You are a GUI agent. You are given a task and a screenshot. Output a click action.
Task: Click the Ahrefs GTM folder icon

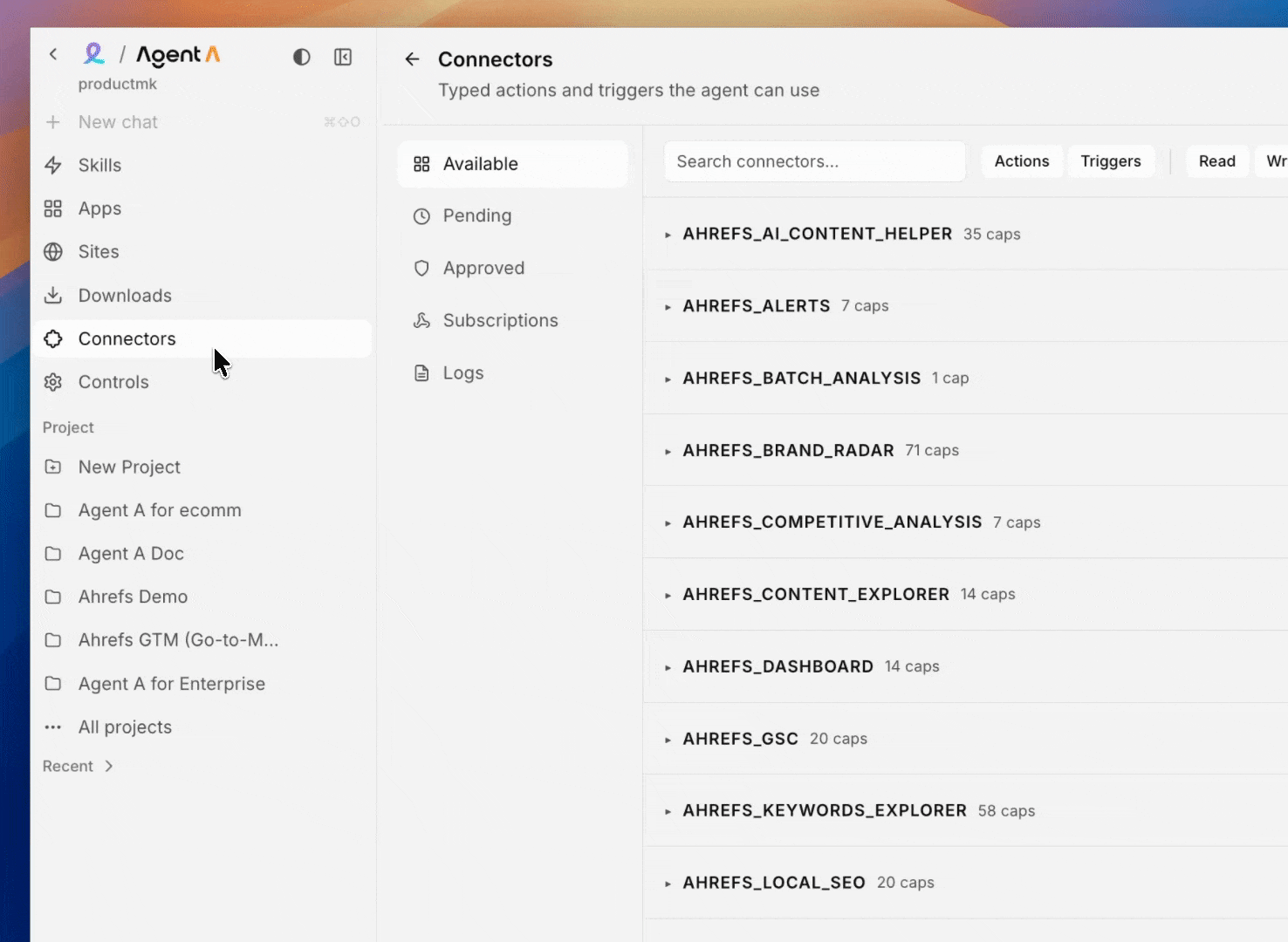(53, 640)
